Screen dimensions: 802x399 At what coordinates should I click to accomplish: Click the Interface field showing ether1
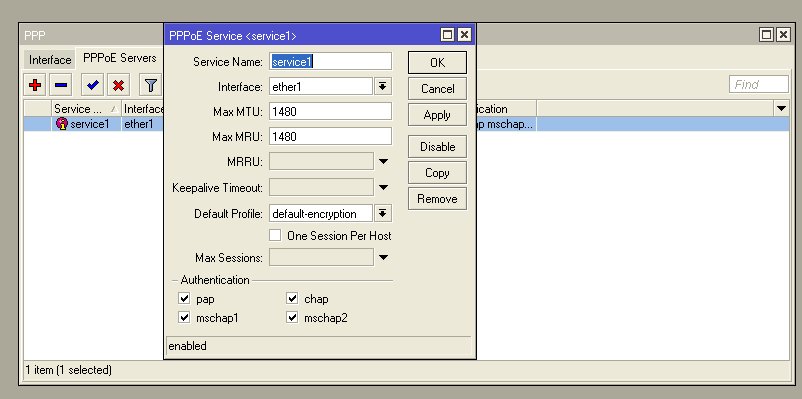click(x=321, y=86)
